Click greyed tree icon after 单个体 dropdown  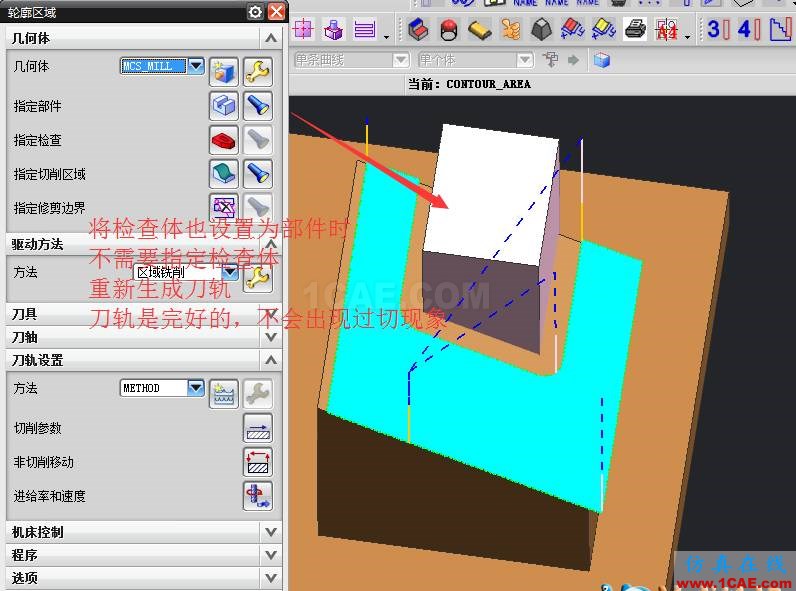click(x=550, y=60)
